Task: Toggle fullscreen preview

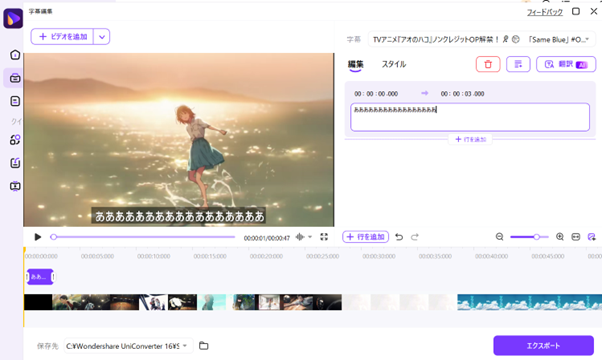Action: tap(324, 237)
